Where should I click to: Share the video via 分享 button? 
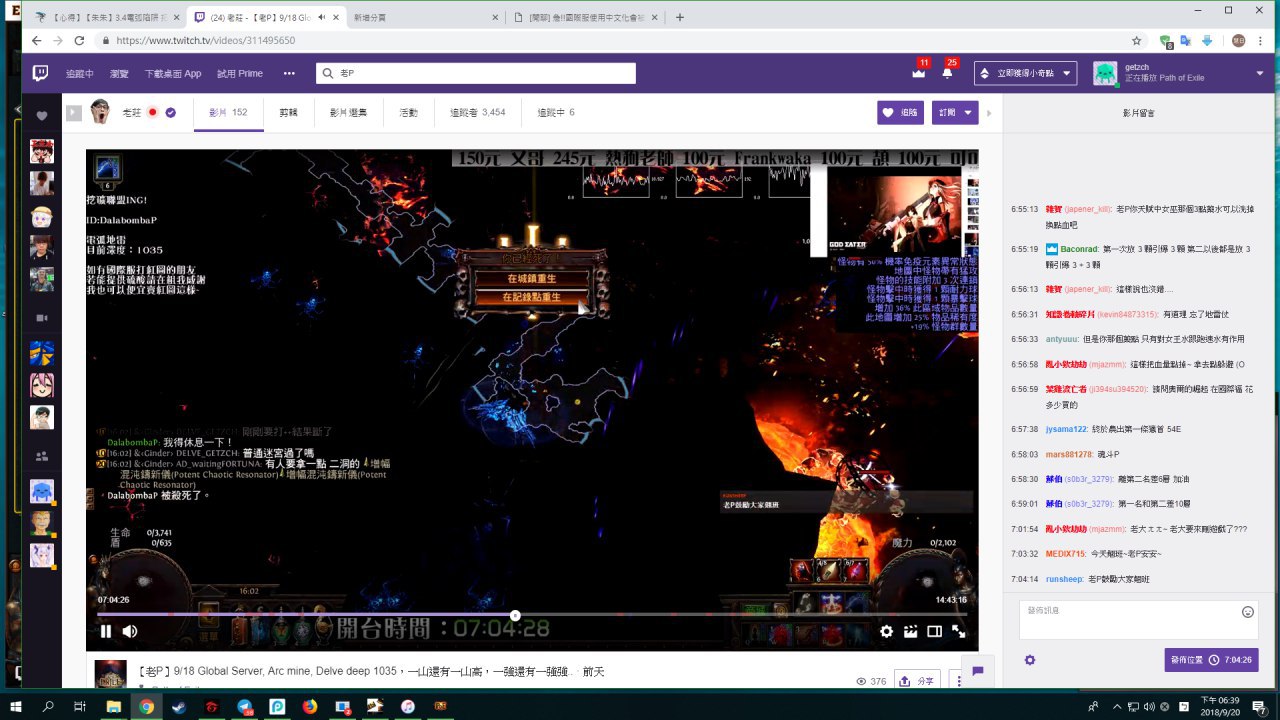[x=917, y=681]
